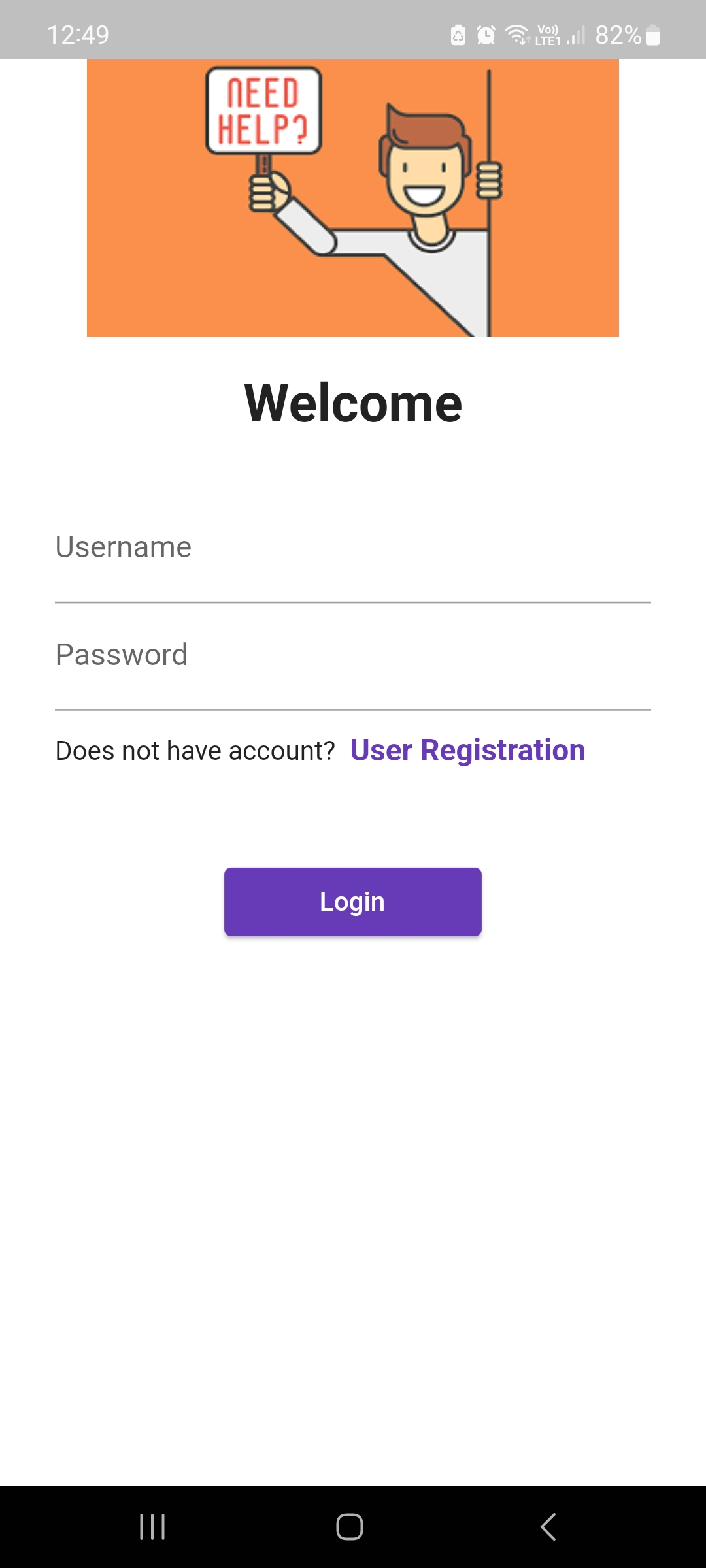Tap the clock showing 12:49
706x1568 pixels.
click(x=78, y=35)
